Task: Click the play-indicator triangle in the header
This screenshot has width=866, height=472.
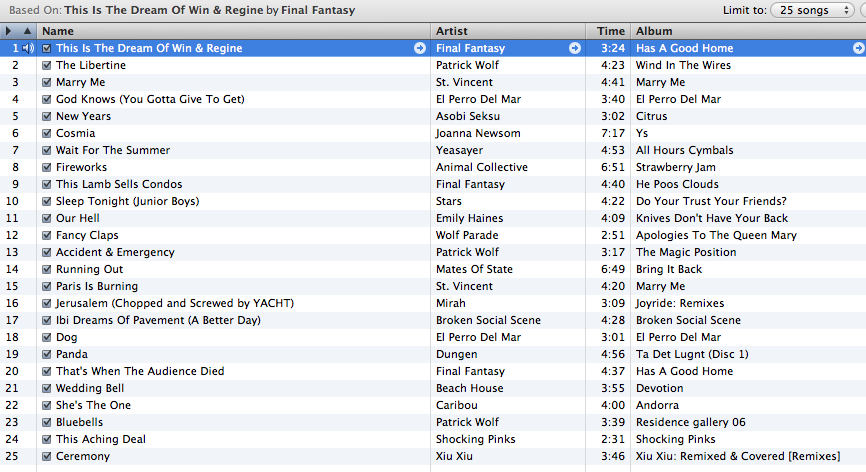Action: pyautogui.click(x=8, y=31)
